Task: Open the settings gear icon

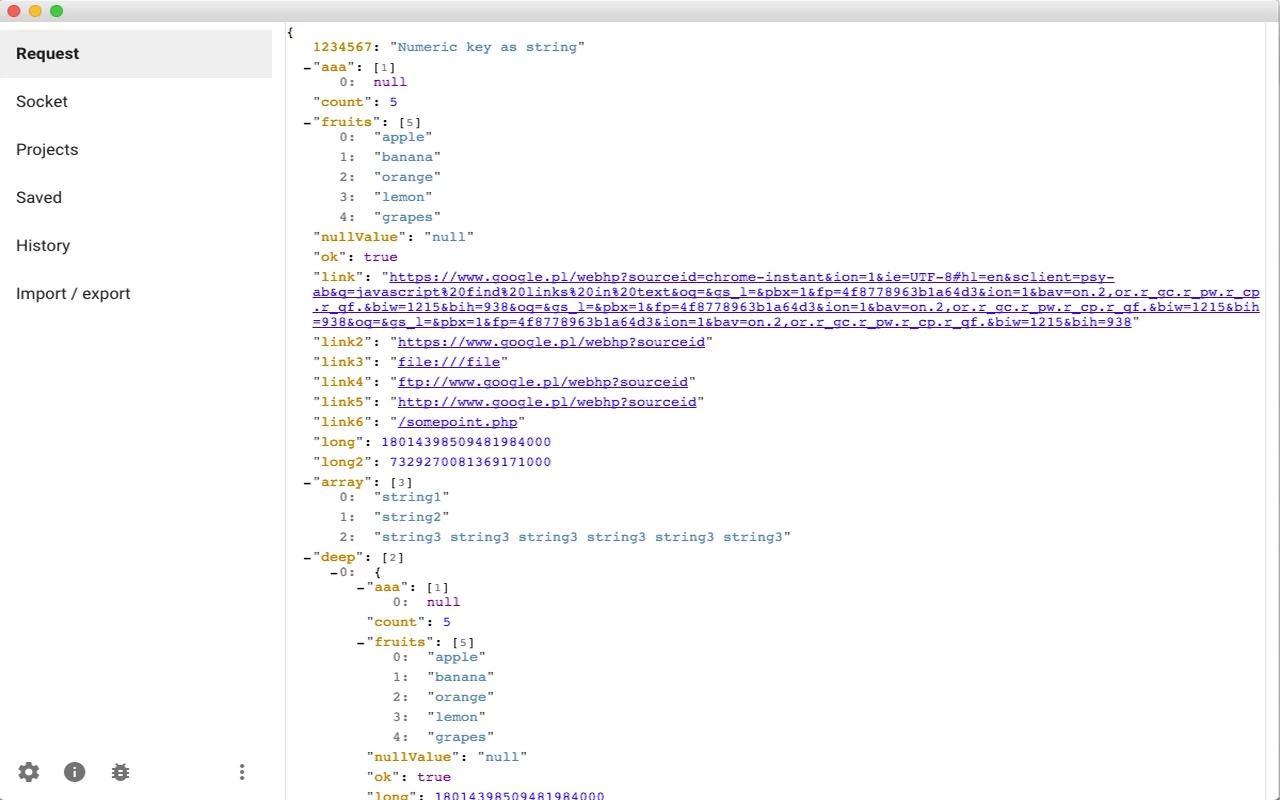Action: [29, 772]
